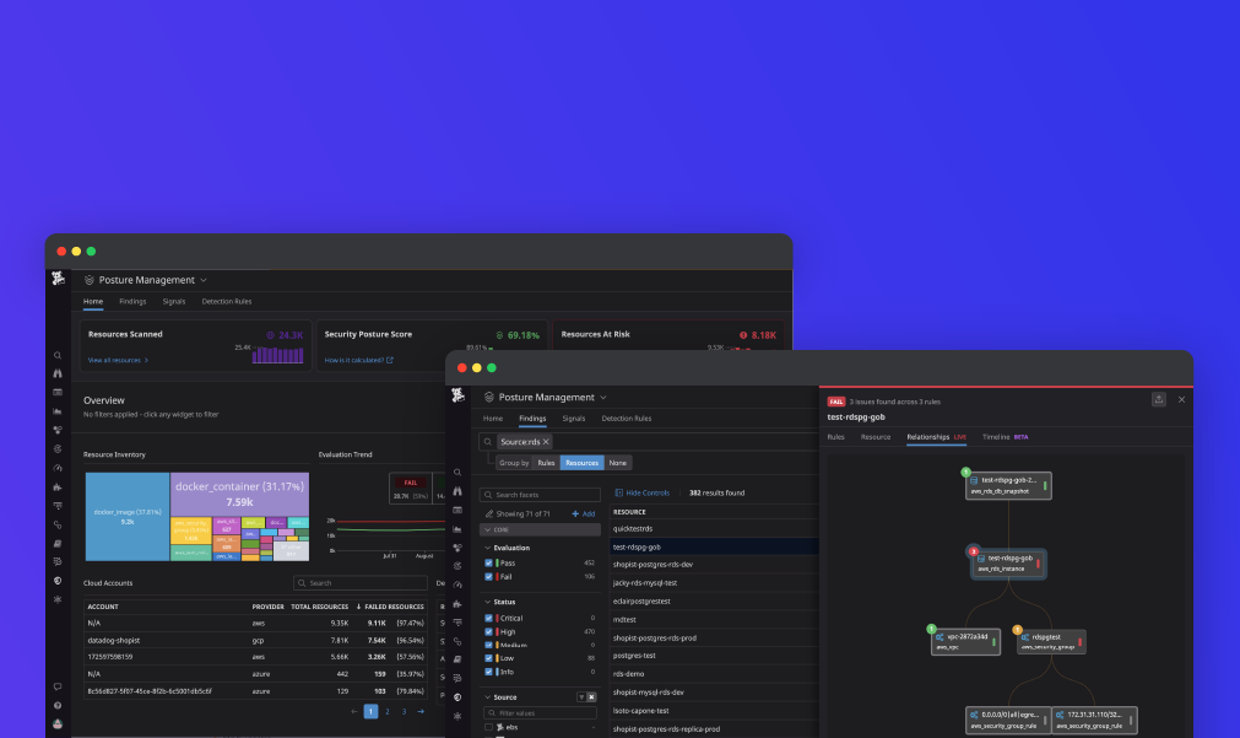1240x738 pixels.
Task: Click the Datadog logo in the left window
Action: pos(58,279)
